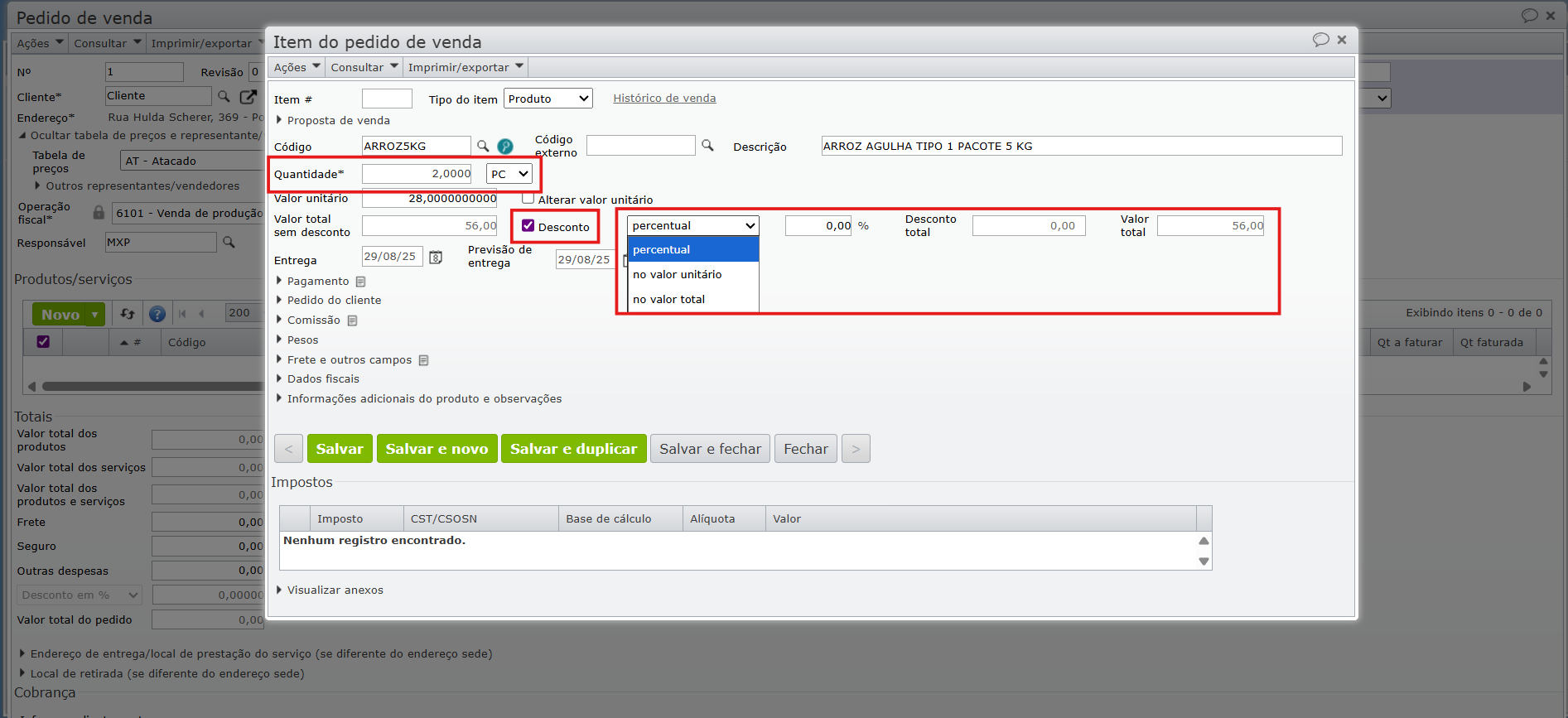Click previous-item arrow button left of Salvar
This screenshot has width=1568, height=718.
point(288,449)
